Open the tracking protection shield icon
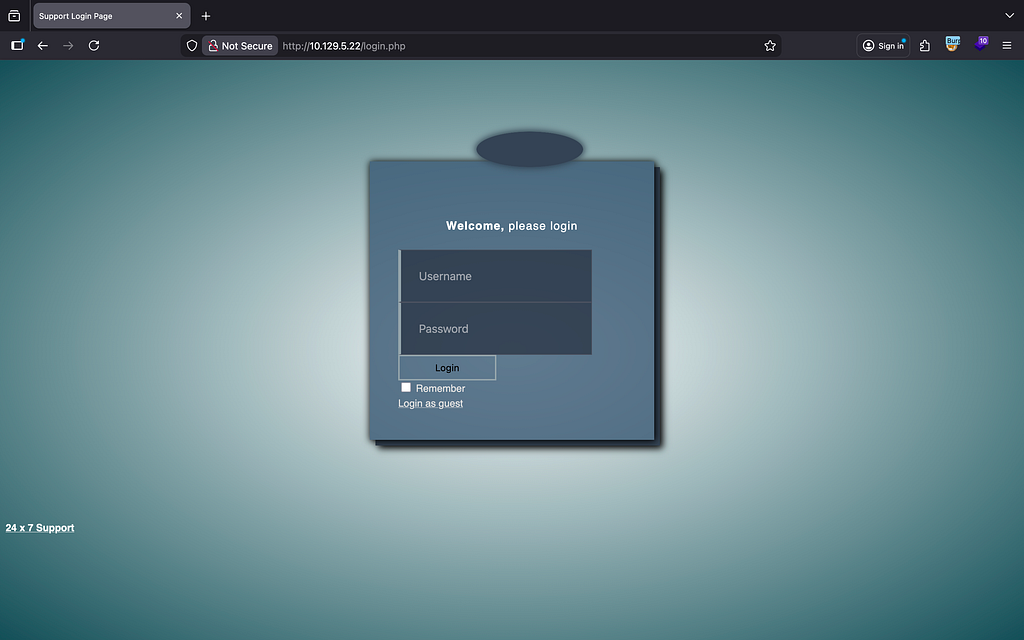The height and width of the screenshot is (640, 1024). point(192,46)
